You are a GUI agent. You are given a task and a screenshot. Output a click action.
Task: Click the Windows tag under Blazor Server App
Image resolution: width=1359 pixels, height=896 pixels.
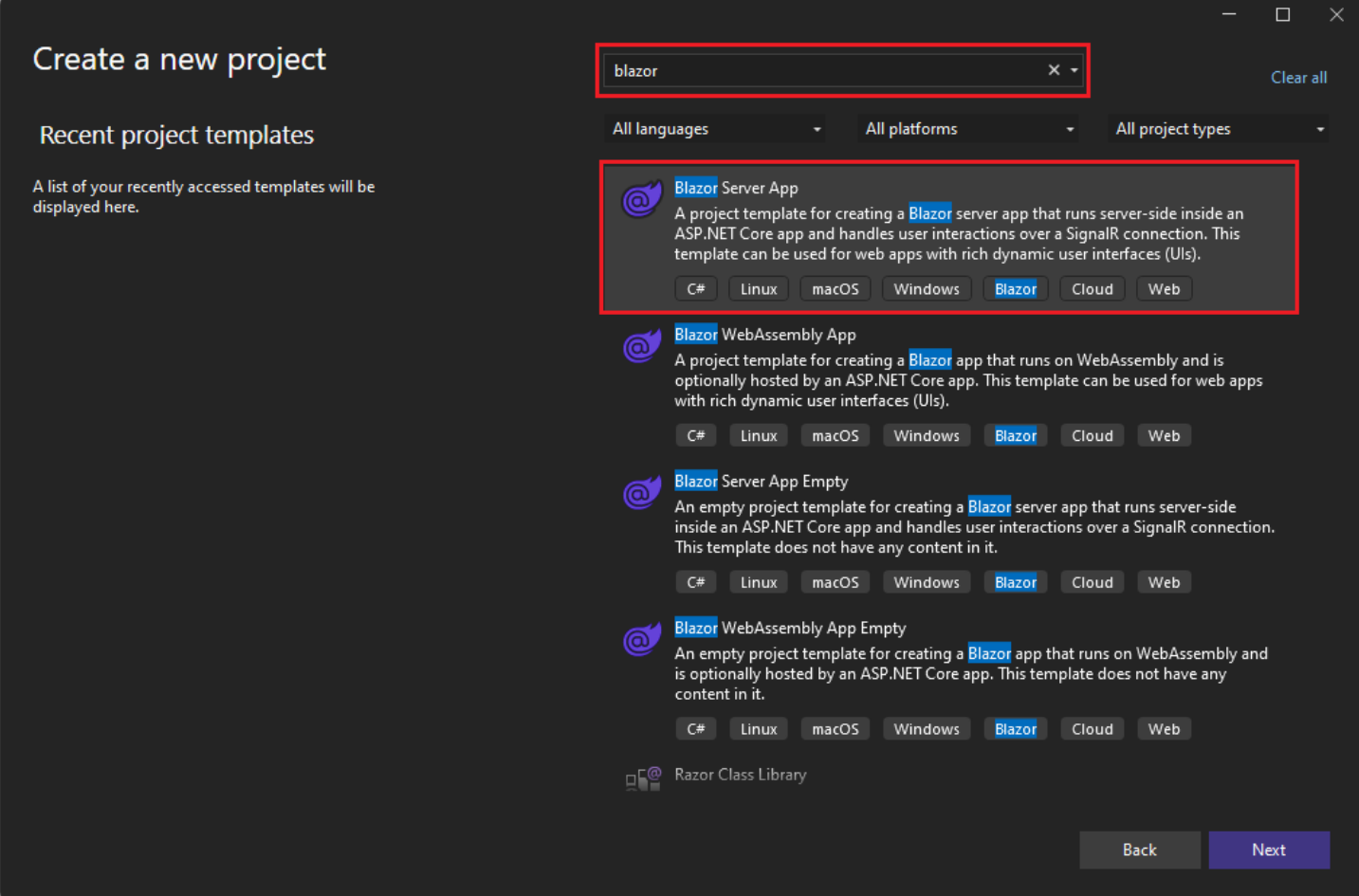point(927,289)
